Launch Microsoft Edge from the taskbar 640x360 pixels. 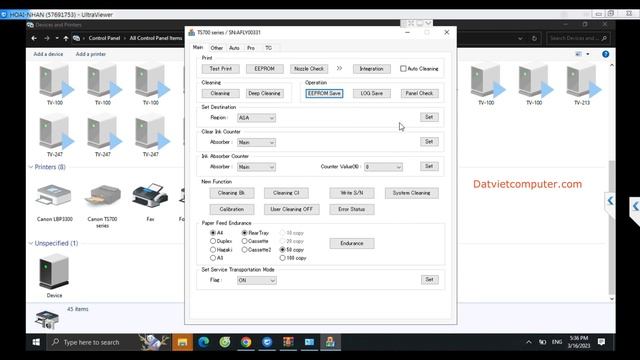coord(203,342)
